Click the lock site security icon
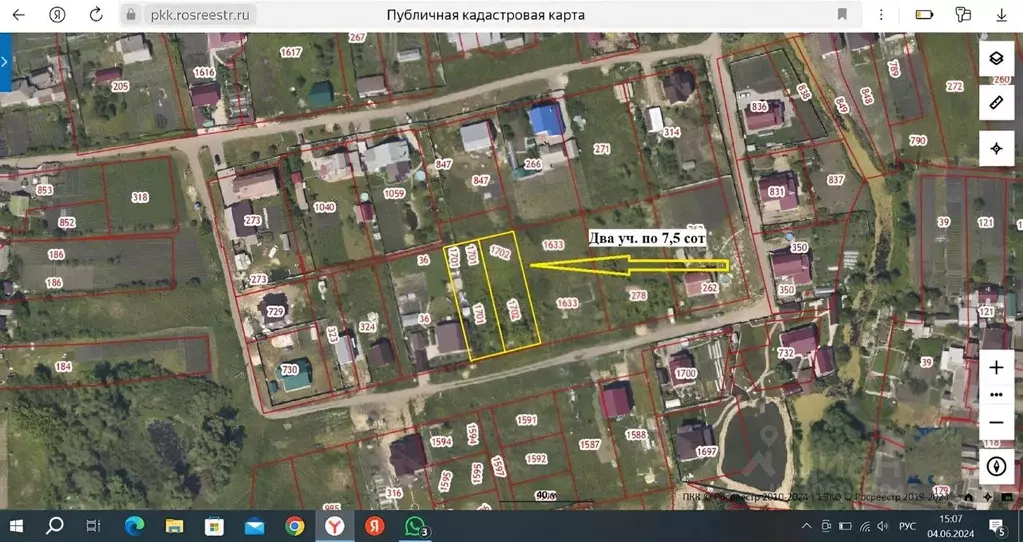 (x=131, y=14)
